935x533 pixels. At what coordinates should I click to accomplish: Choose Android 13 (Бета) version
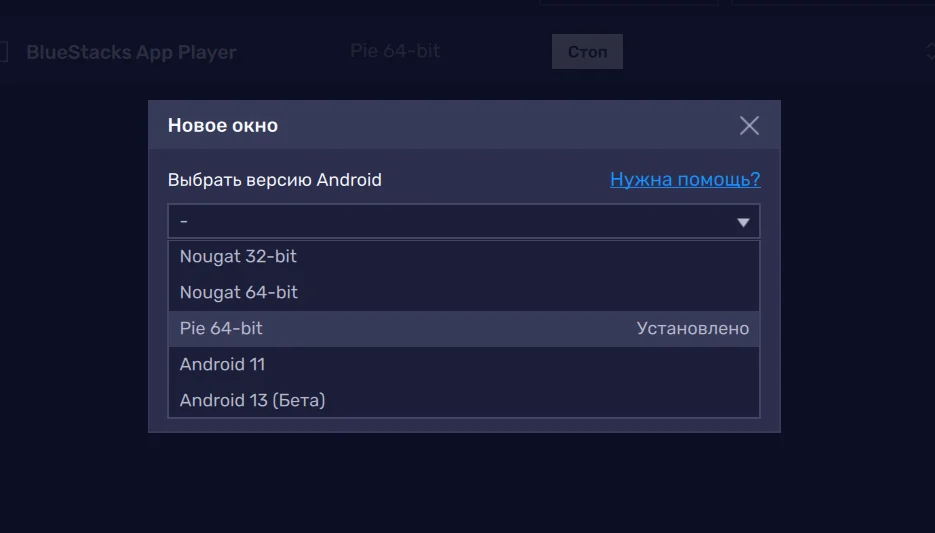pyautogui.click(x=252, y=400)
